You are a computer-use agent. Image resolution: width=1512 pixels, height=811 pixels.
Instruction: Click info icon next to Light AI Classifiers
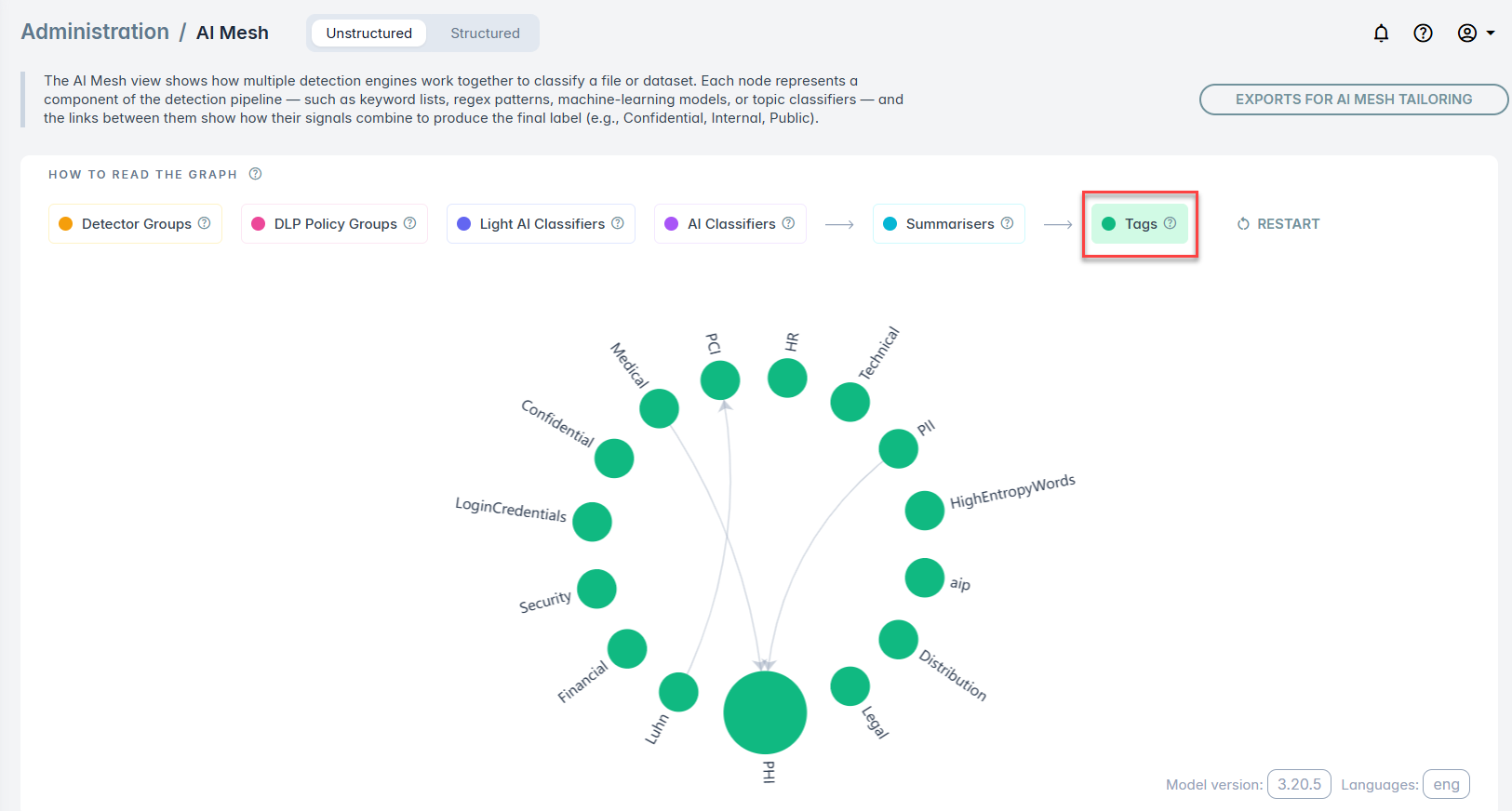(x=618, y=223)
